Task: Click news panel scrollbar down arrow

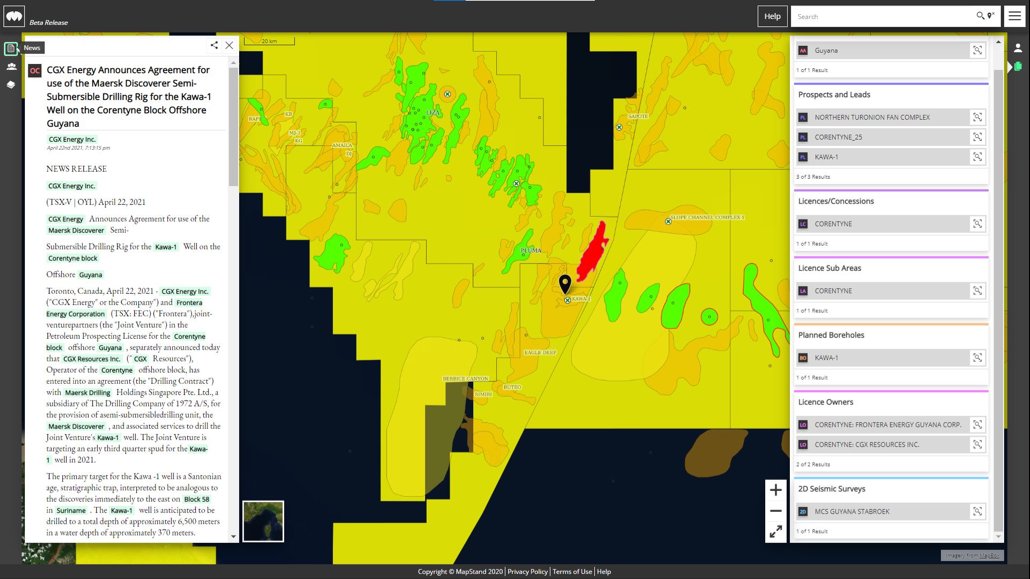Action: pos(233,536)
